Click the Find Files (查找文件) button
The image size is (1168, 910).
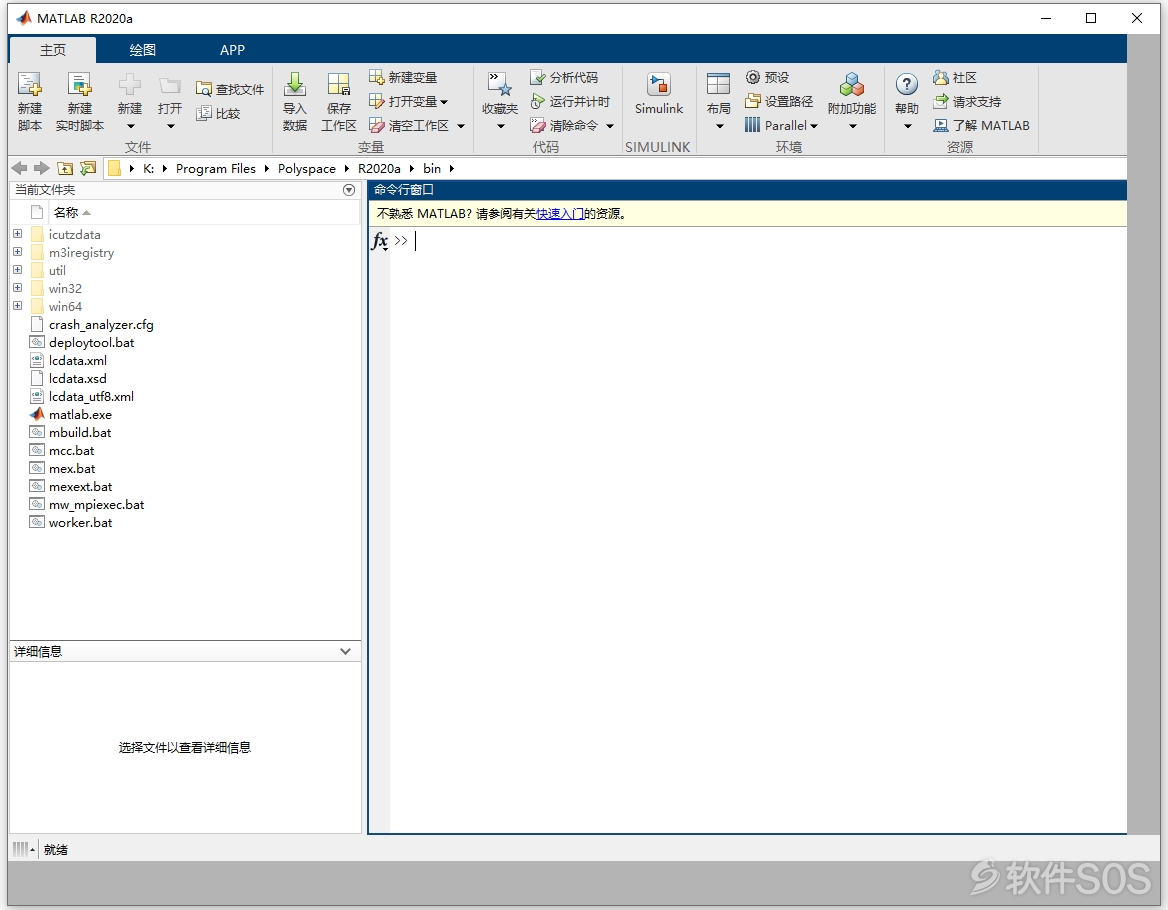(229, 89)
